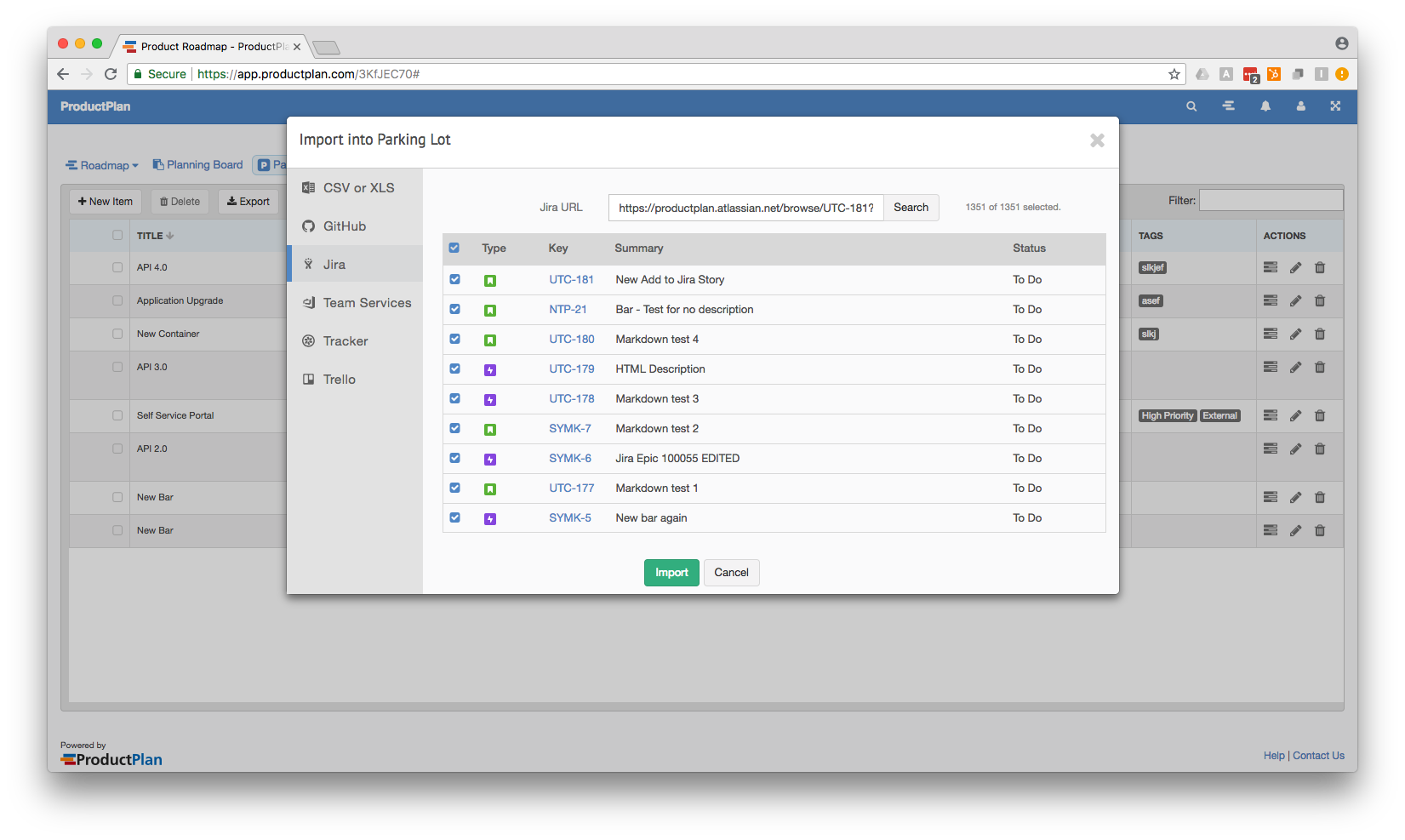The image size is (1405, 840).
Task: Click the orange extension icon in Chrome toolbar
Action: click(1274, 74)
